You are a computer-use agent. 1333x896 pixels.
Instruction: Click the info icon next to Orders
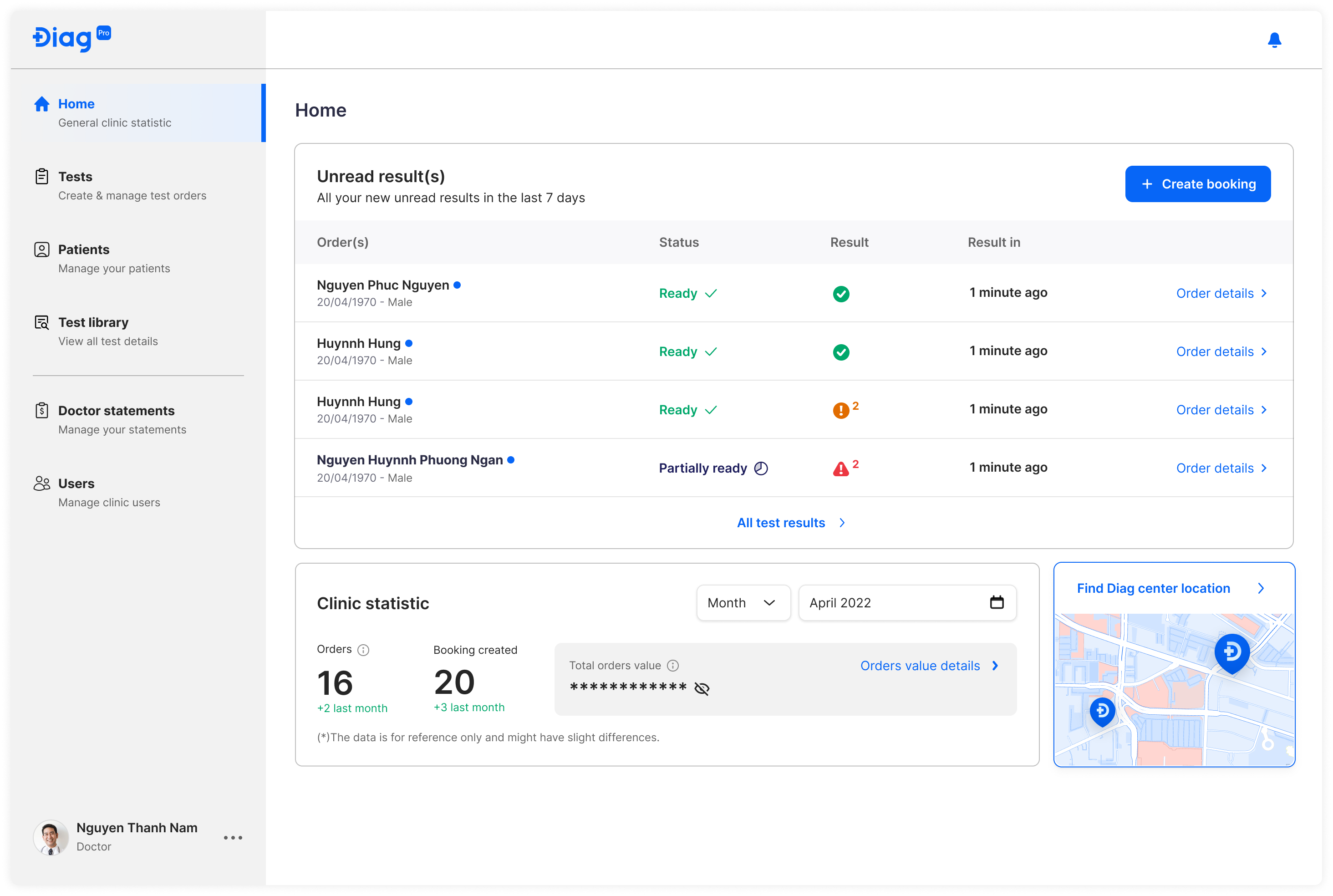pos(365,649)
